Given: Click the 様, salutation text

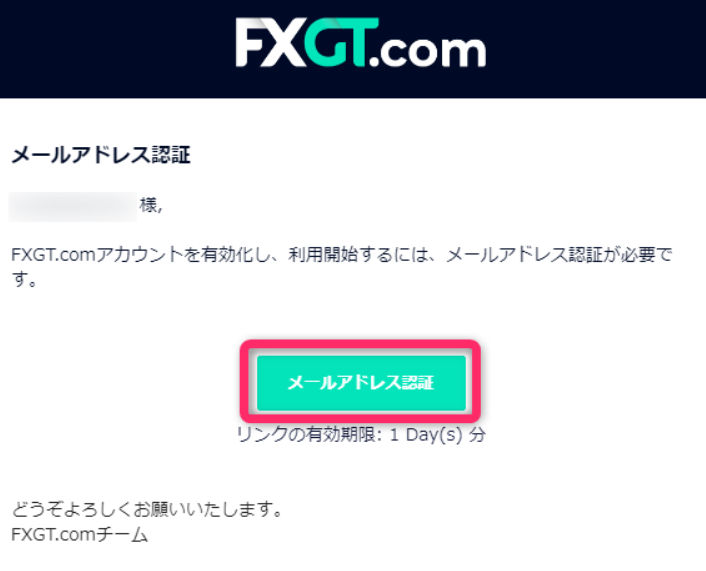Looking at the screenshot, I should click(x=150, y=206).
